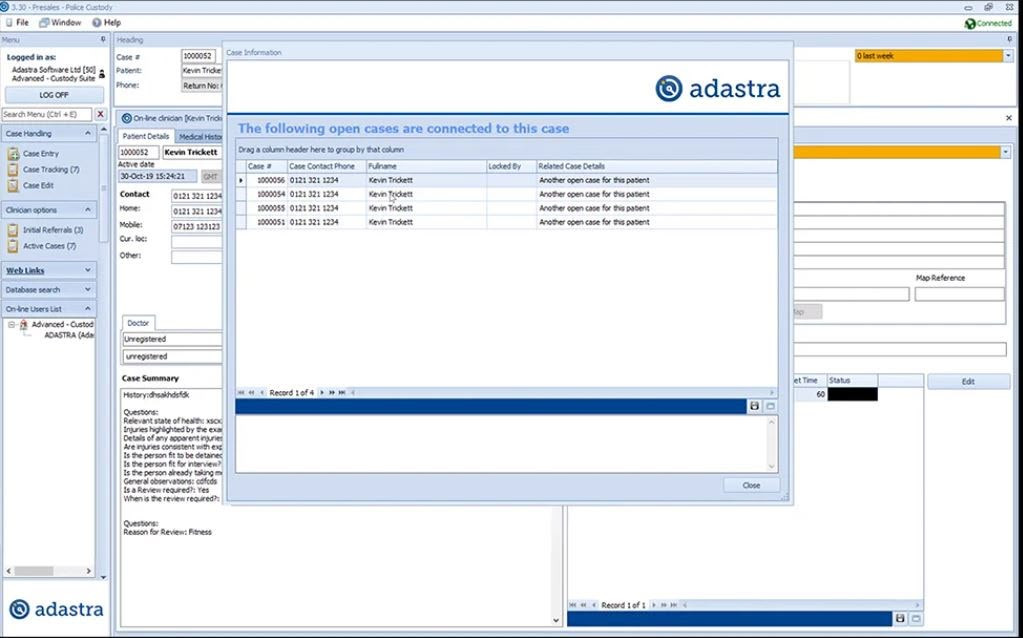Open Case Tracking (7) item
Screen dimensions: 1023x638
tap(51, 170)
